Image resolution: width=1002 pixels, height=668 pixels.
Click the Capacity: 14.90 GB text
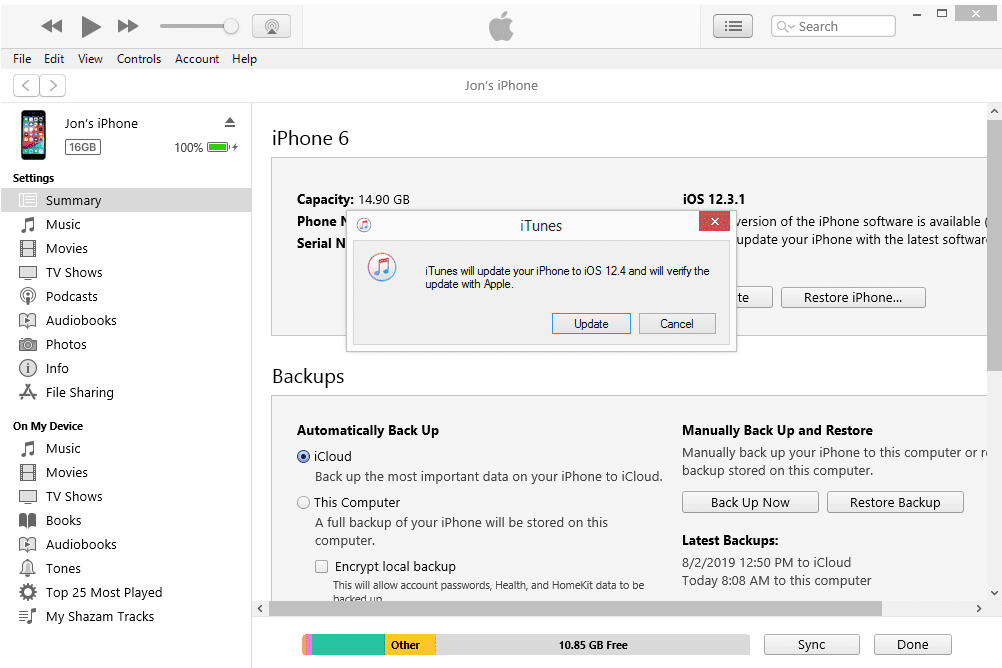[353, 199]
